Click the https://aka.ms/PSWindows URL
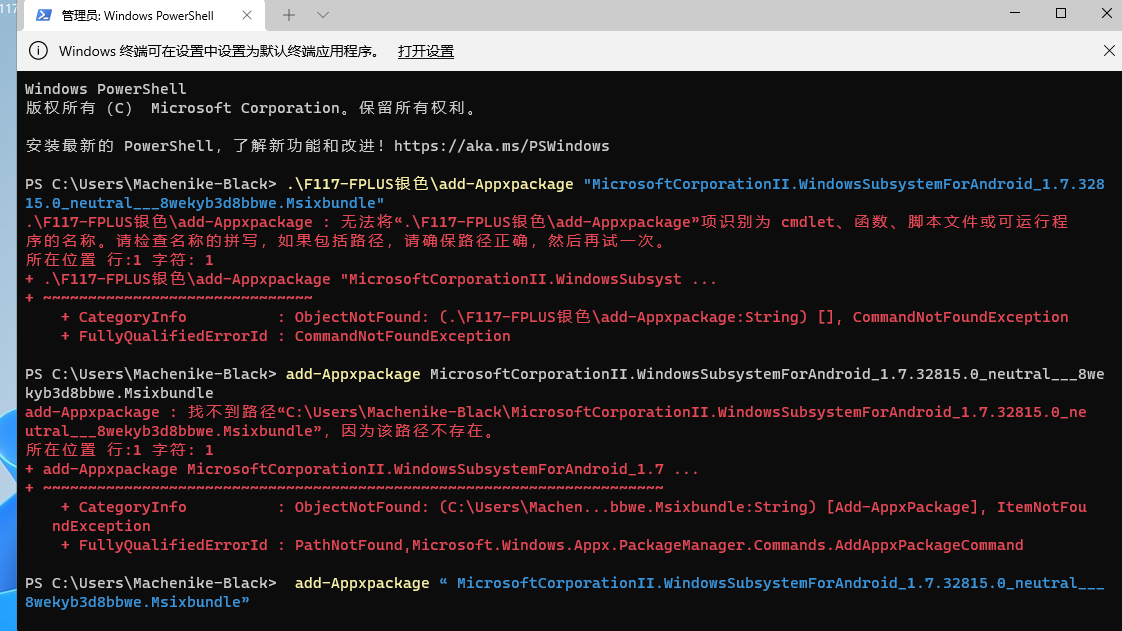1122x631 pixels. [x=502, y=146]
